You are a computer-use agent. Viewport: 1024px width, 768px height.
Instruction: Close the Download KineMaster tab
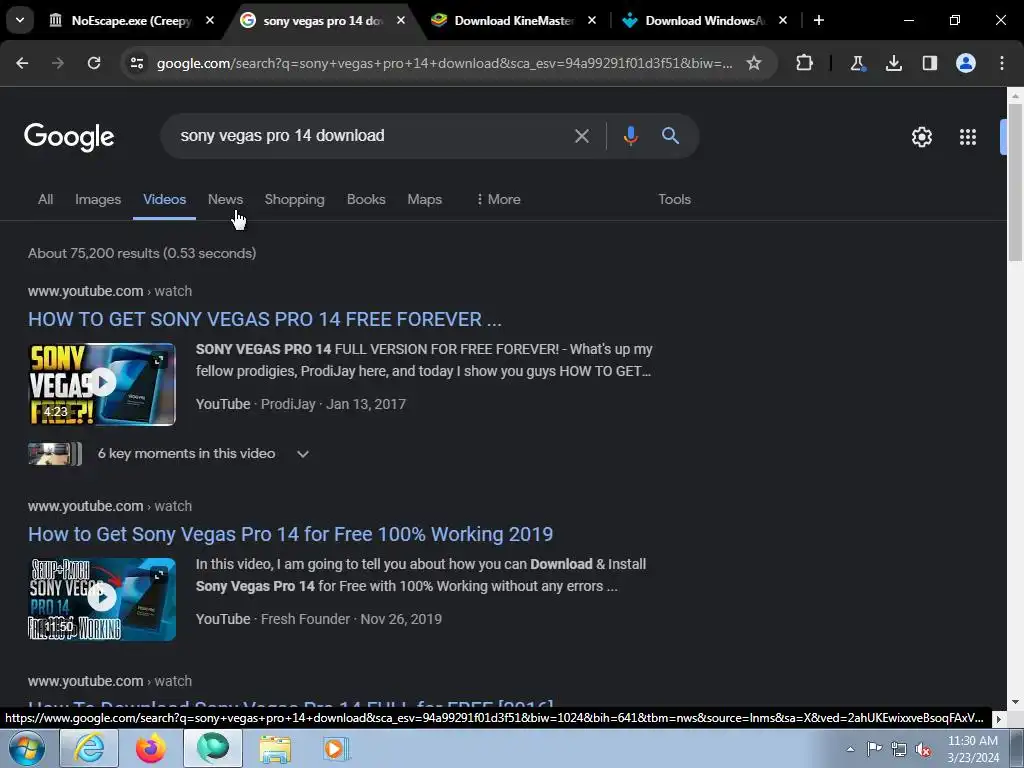[x=592, y=20]
